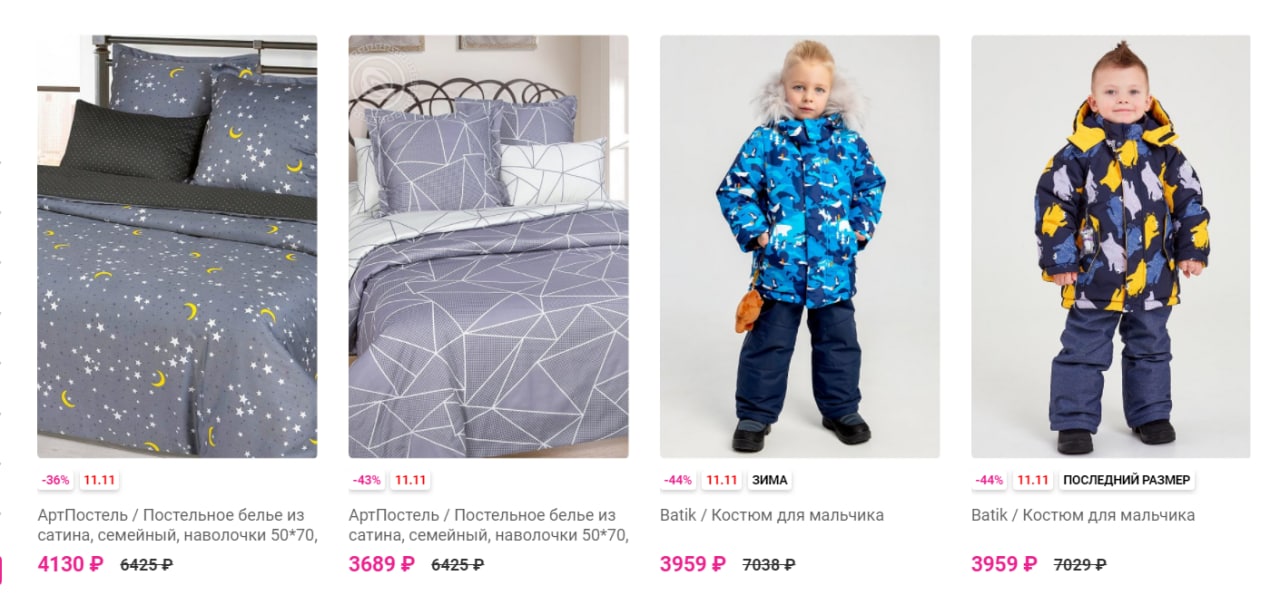Viewport: 1280px width, 605px height.
Task: Click the crossed-out 7029 ₽ price
Action: pyautogui.click(x=1080, y=565)
